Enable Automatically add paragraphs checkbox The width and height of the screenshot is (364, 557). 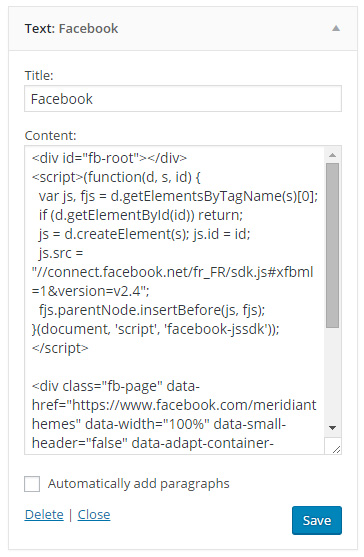[32, 484]
